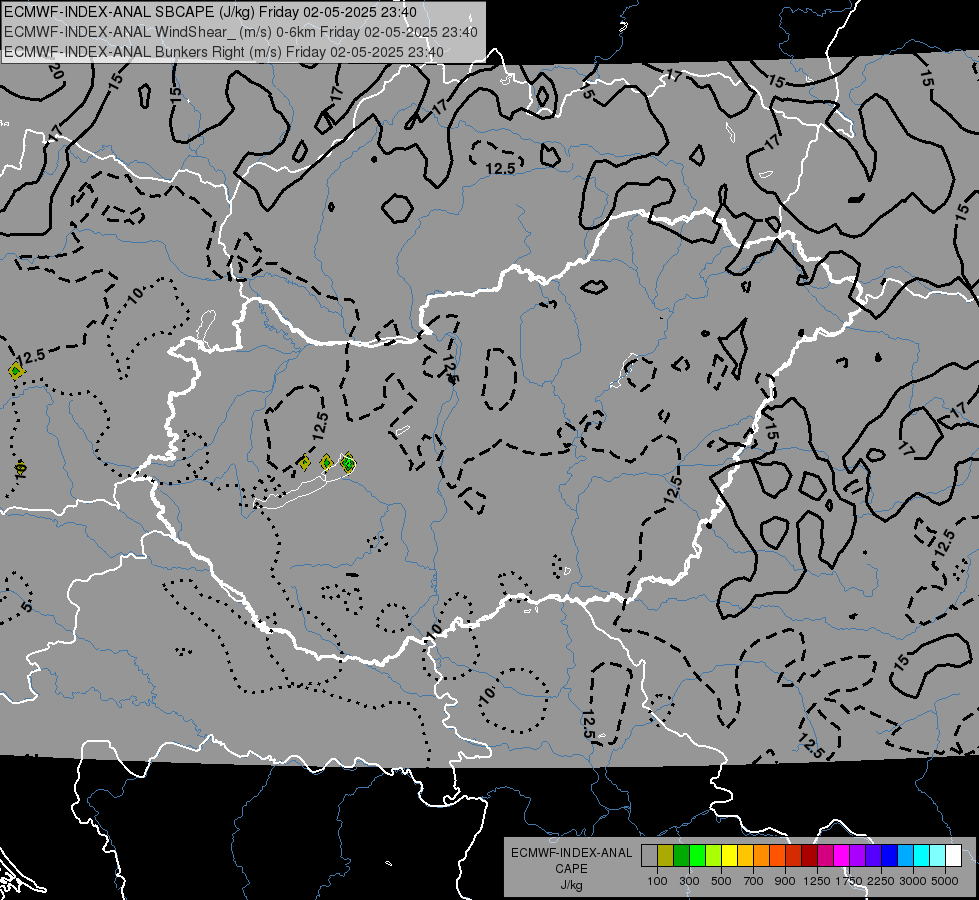Image resolution: width=979 pixels, height=900 pixels.
Task: Click the legend label 1250
Action: (817, 881)
